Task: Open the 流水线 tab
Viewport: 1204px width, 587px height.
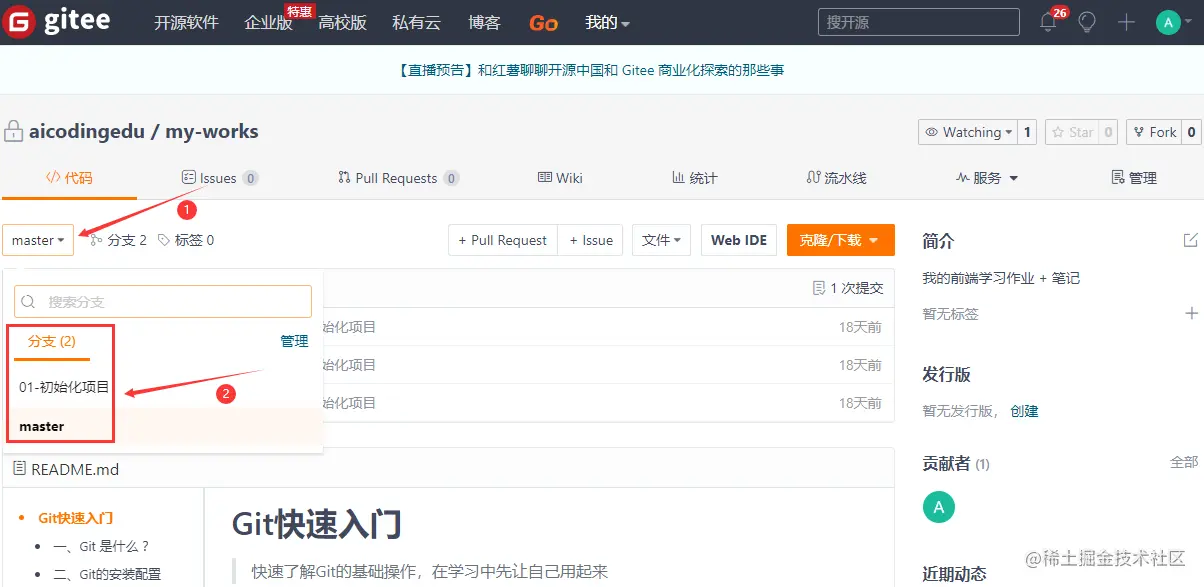Action: click(x=836, y=178)
